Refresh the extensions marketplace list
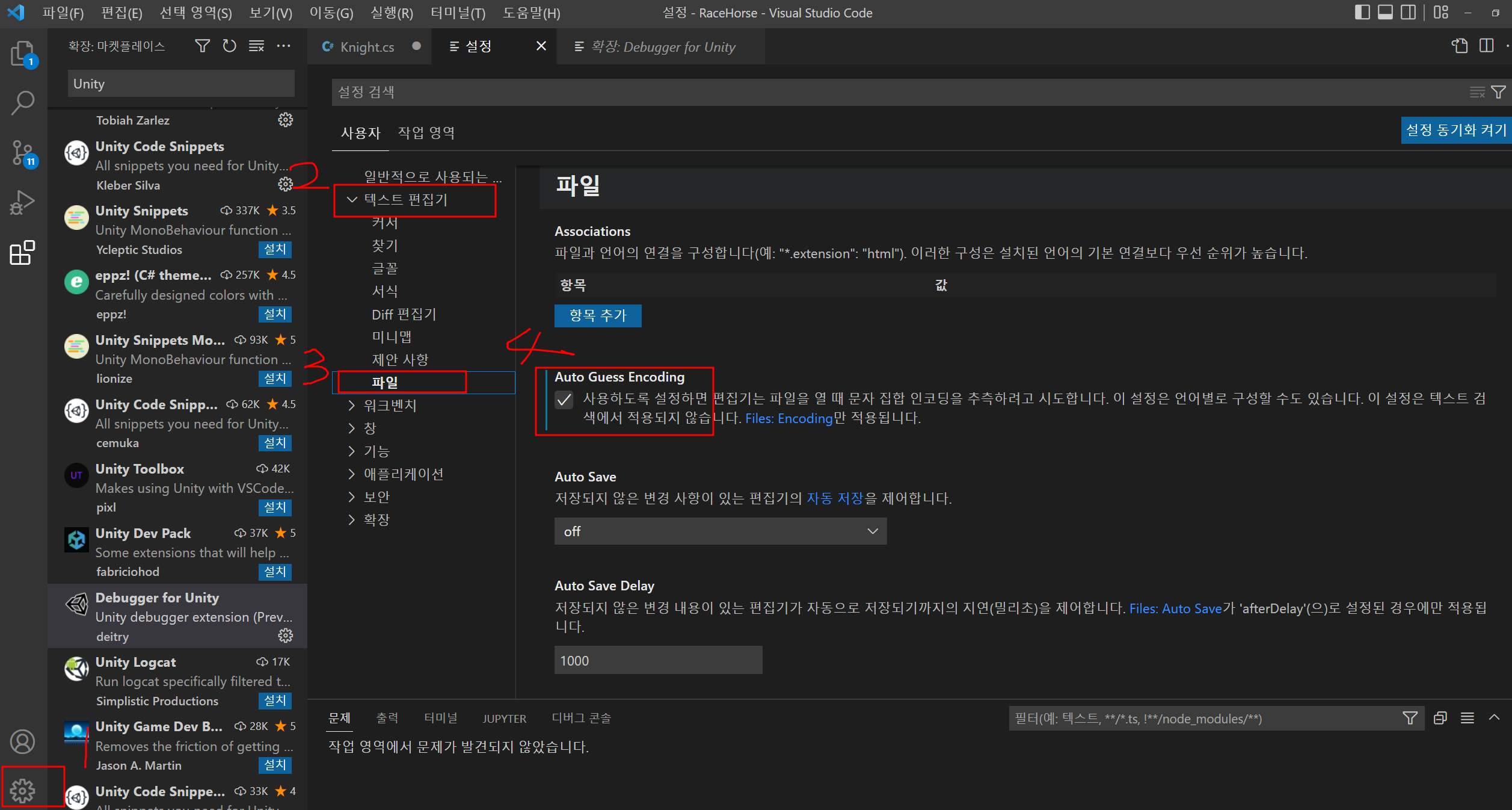The width and height of the screenshot is (1512, 810). [229, 46]
